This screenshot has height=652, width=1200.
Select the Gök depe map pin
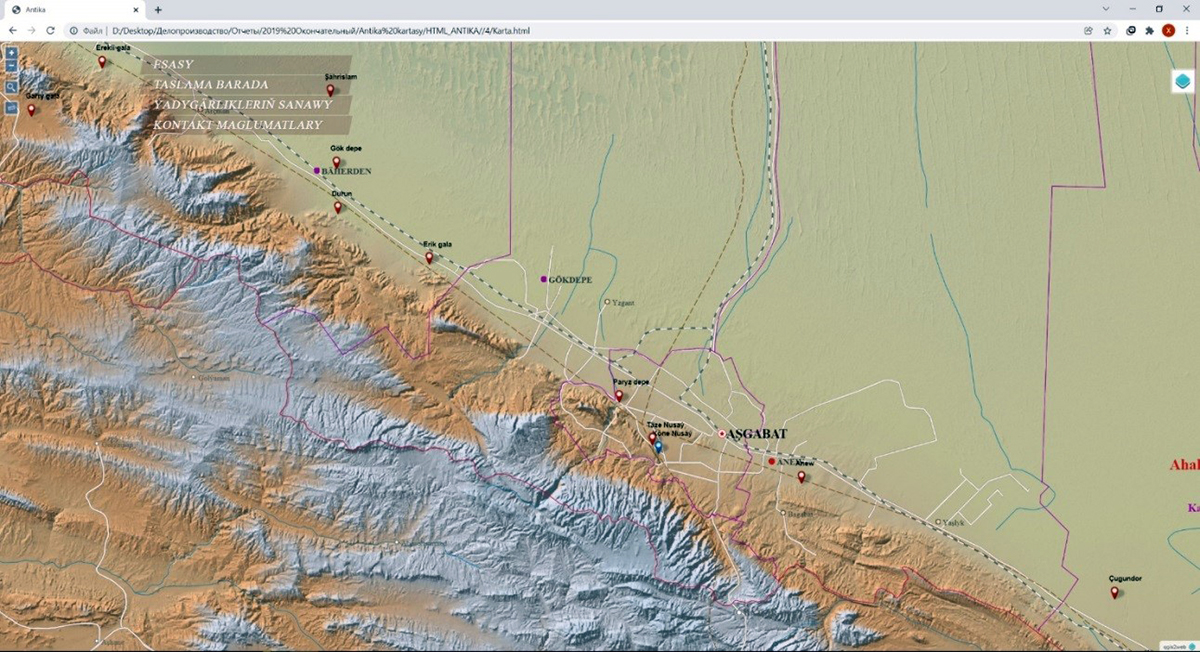[x=337, y=162]
